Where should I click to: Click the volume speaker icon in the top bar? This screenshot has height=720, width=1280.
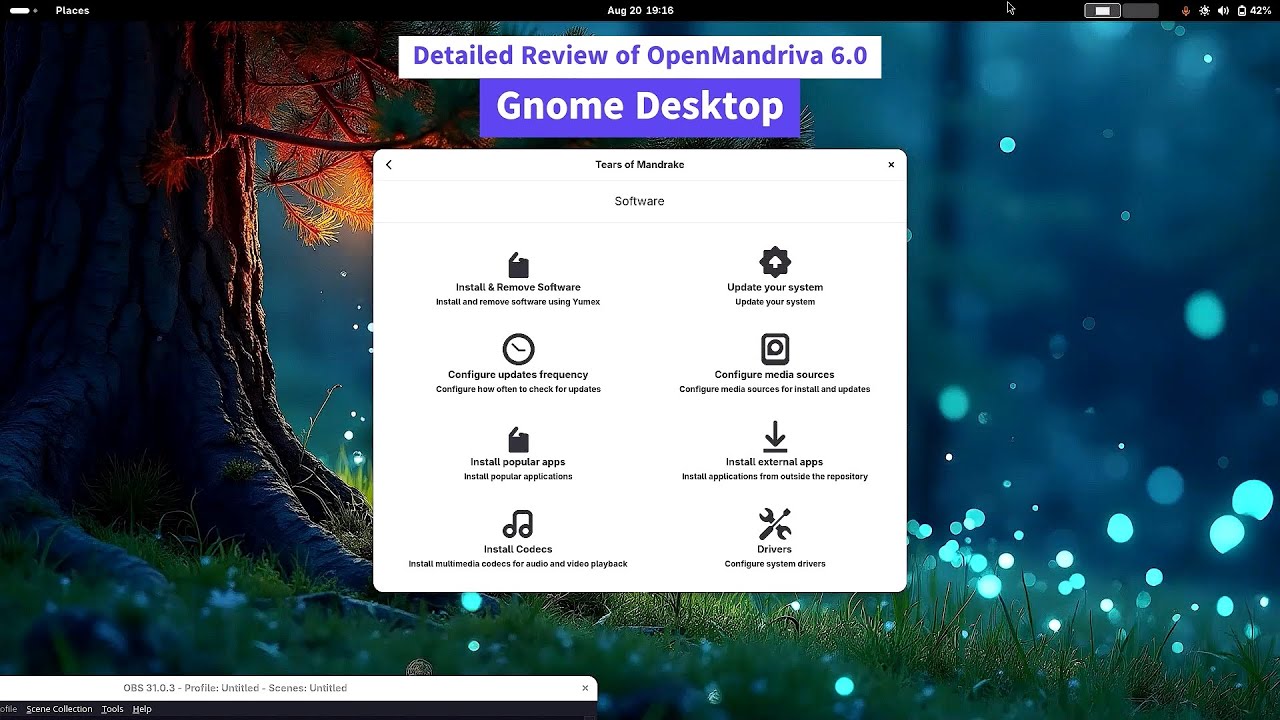point(1223,10)
